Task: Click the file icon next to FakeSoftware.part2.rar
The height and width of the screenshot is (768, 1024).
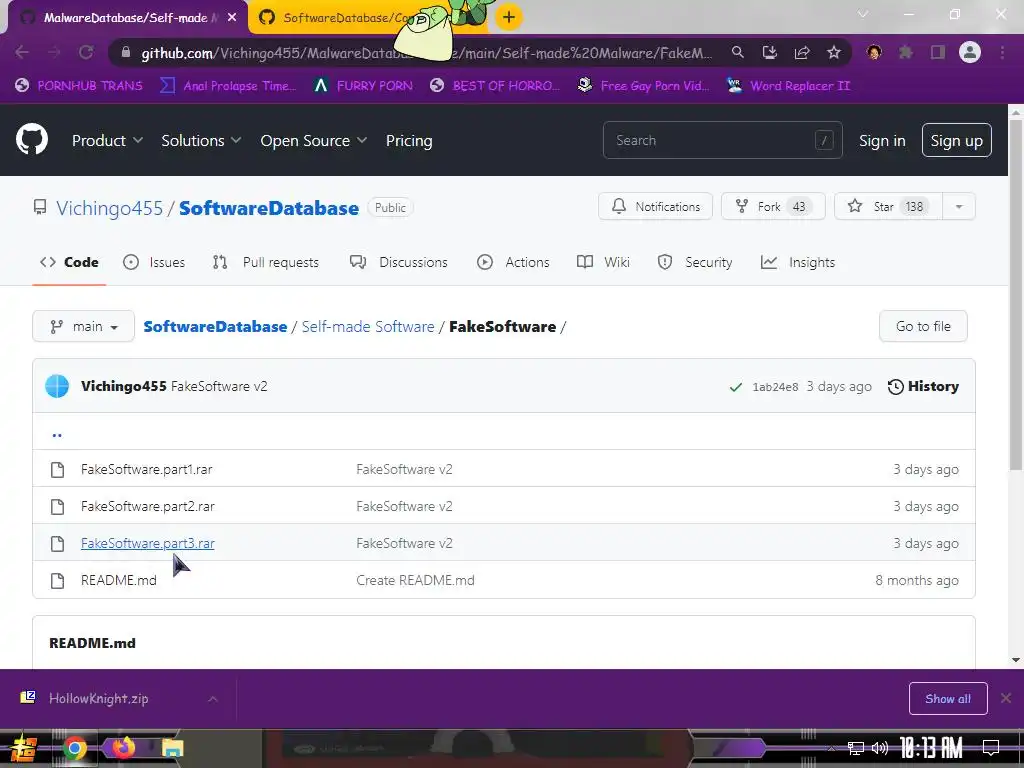Action: point(57,507)
